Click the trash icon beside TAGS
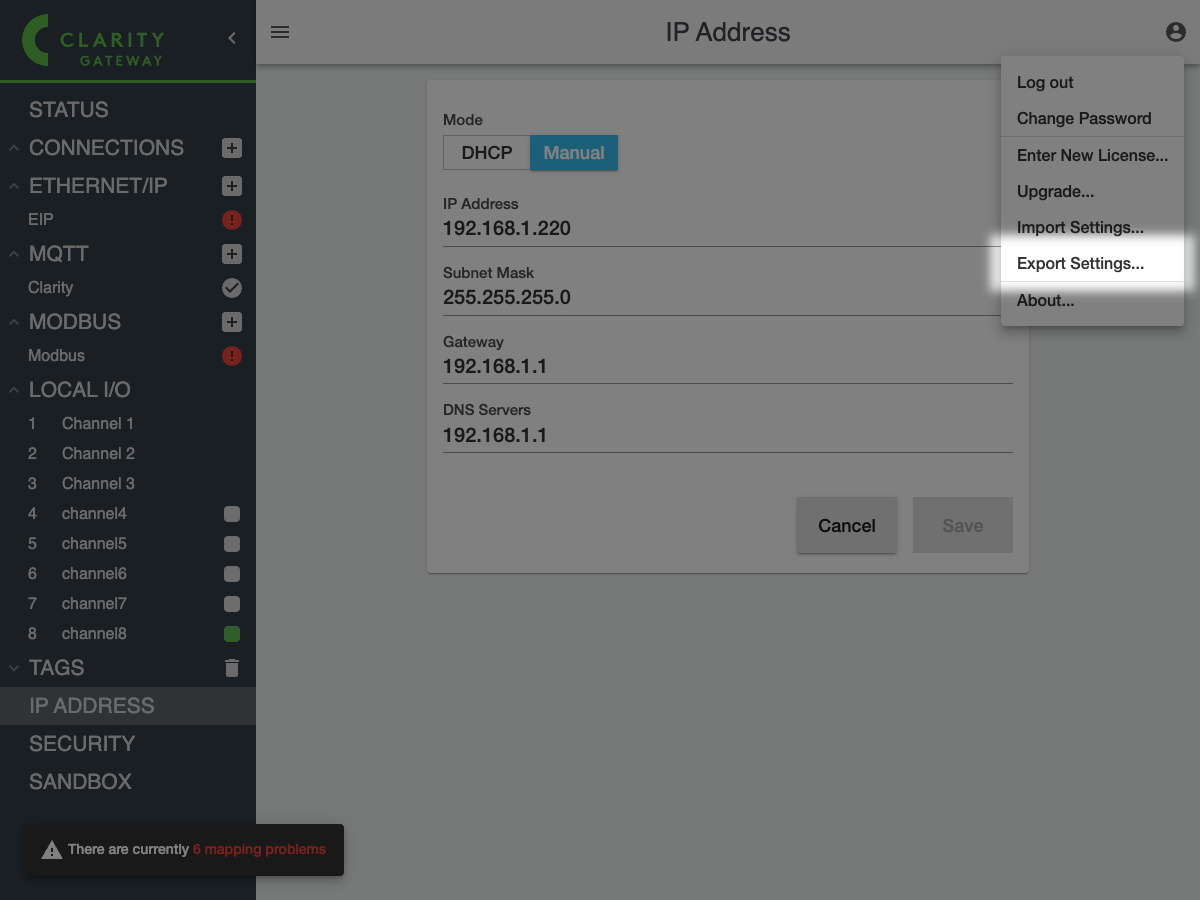 coord(231,668)
